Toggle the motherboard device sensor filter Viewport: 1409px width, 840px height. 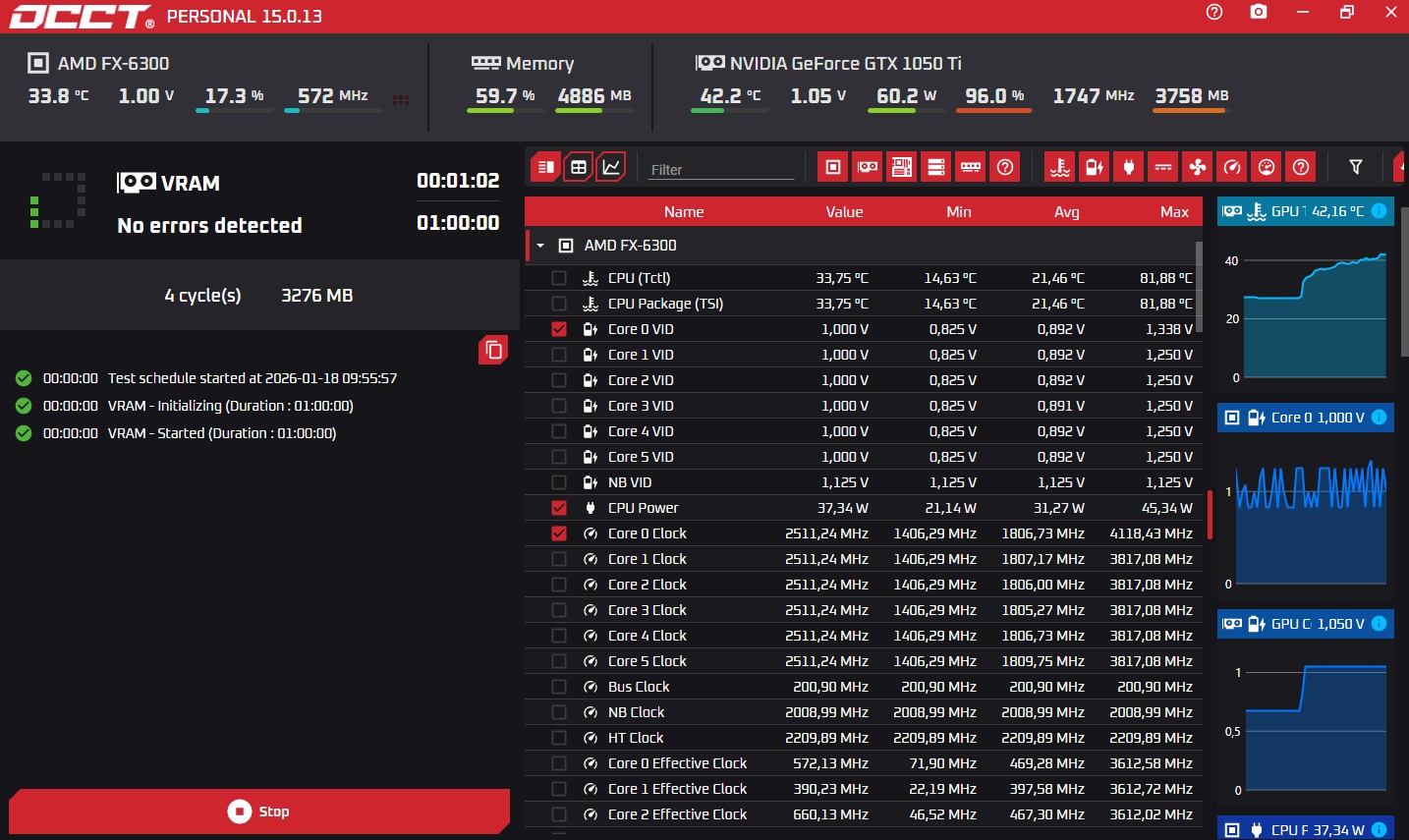pos(902,167)
